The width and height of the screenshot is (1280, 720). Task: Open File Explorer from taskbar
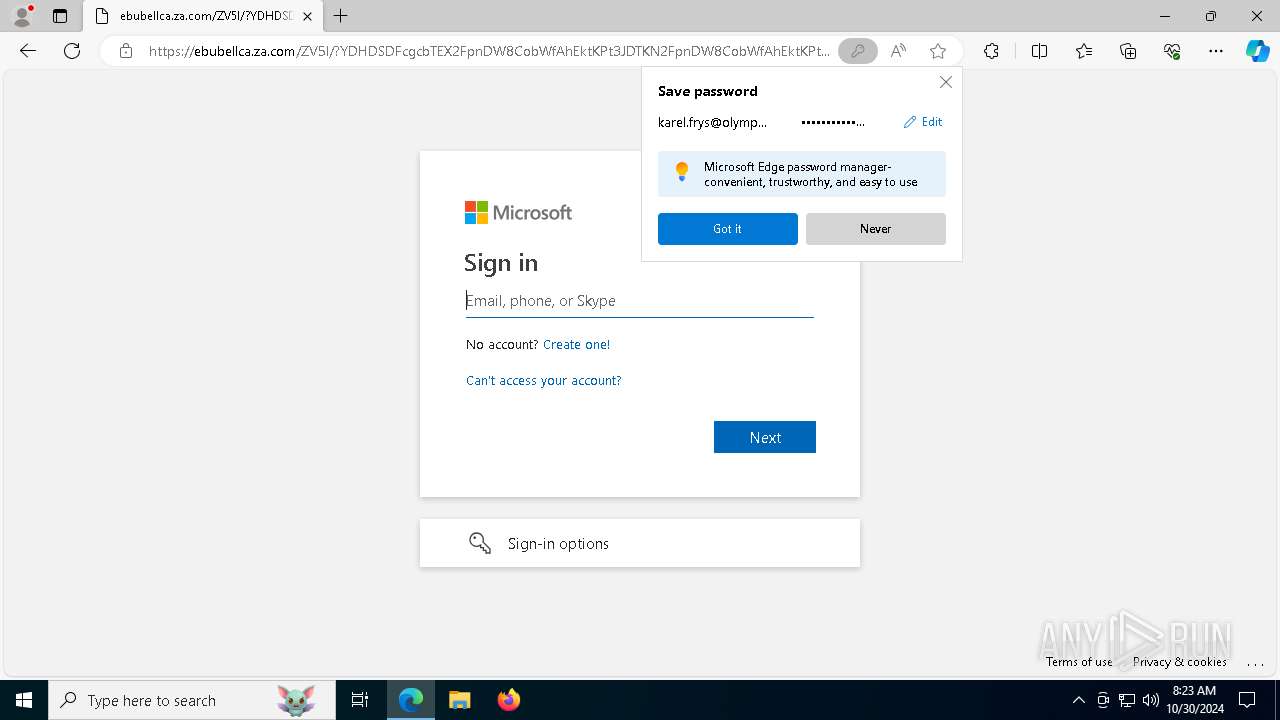tap(459, 700)
